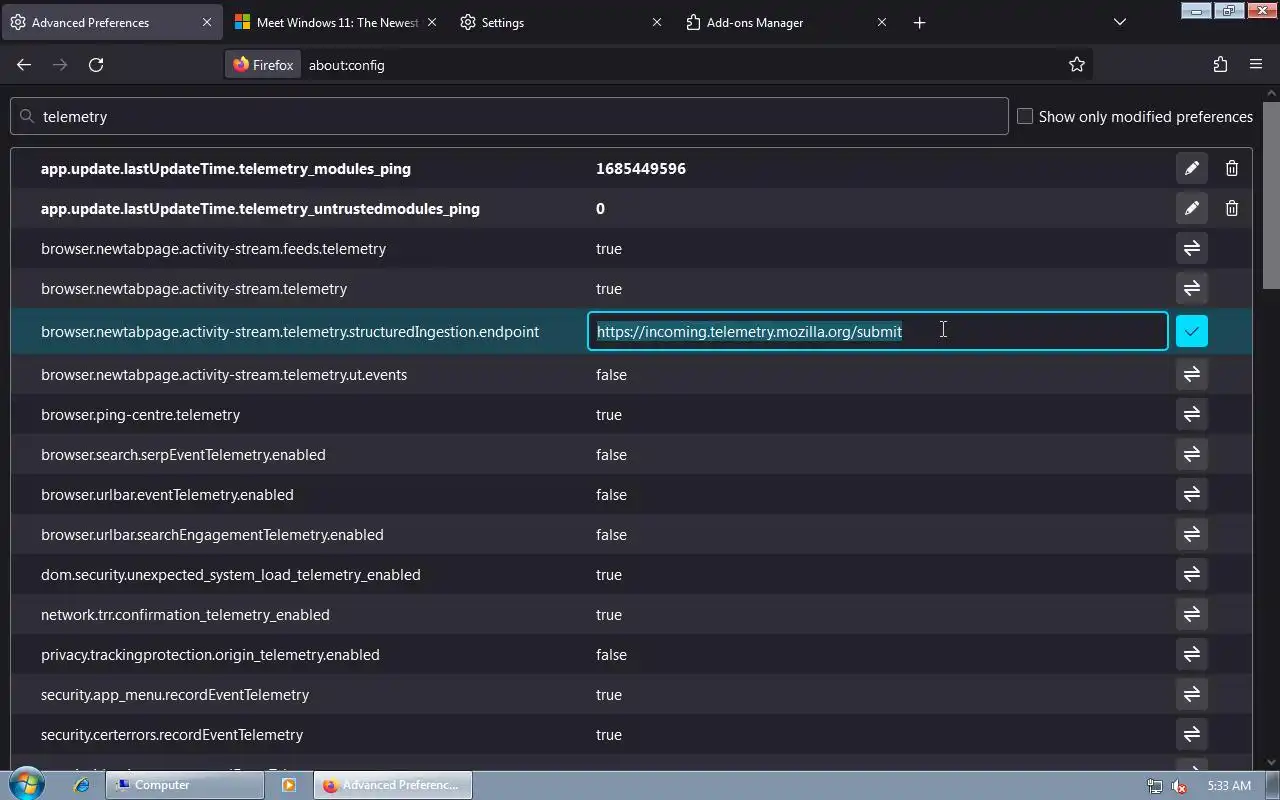Click the telemetry search preference field
The width and height of the screenshot is (1280, 800).
[x=509, y=116]
